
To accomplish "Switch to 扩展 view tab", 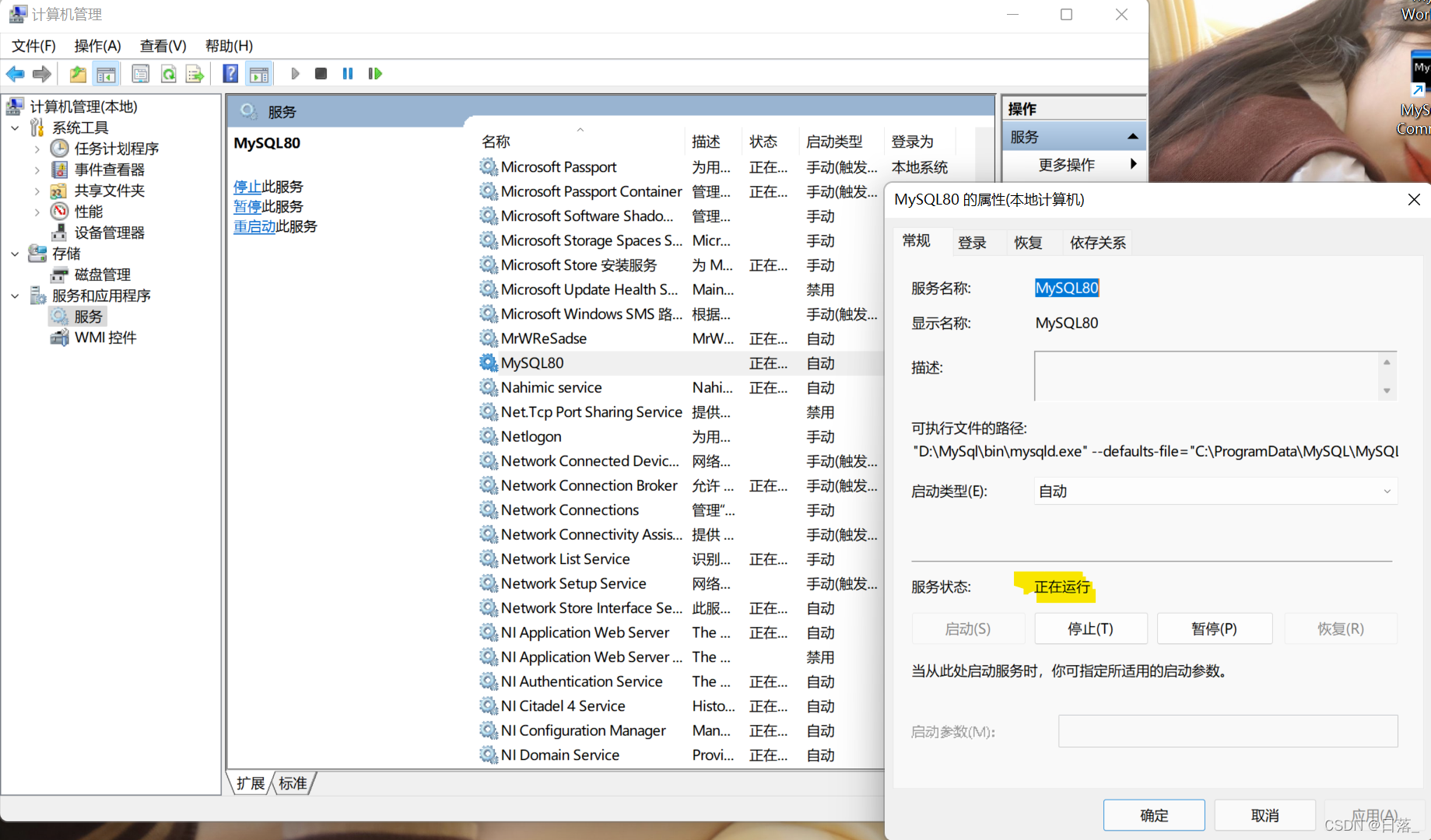I will click(x=251, y=783).
